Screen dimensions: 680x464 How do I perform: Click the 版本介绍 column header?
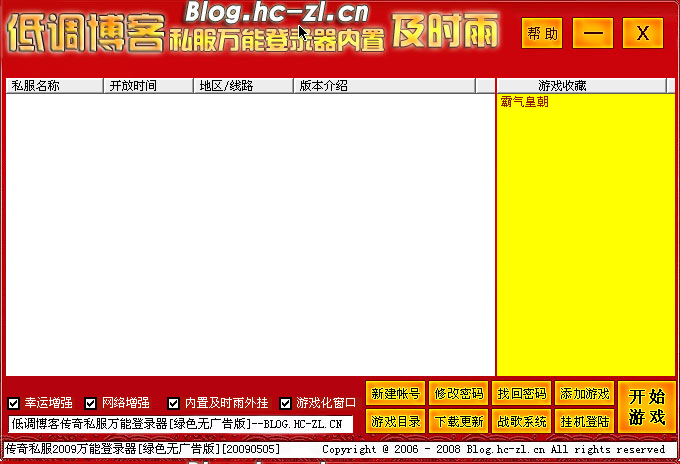(x=384, y=86)
